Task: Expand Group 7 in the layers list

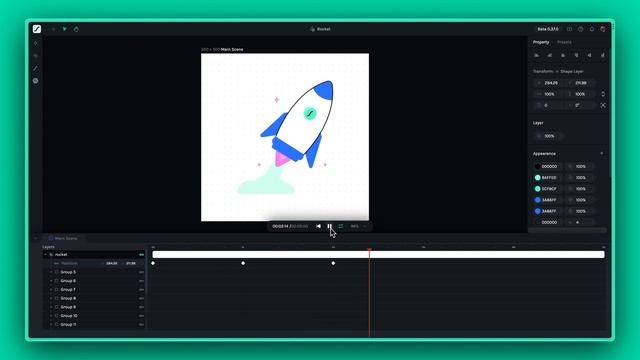Action: point(51,290)
